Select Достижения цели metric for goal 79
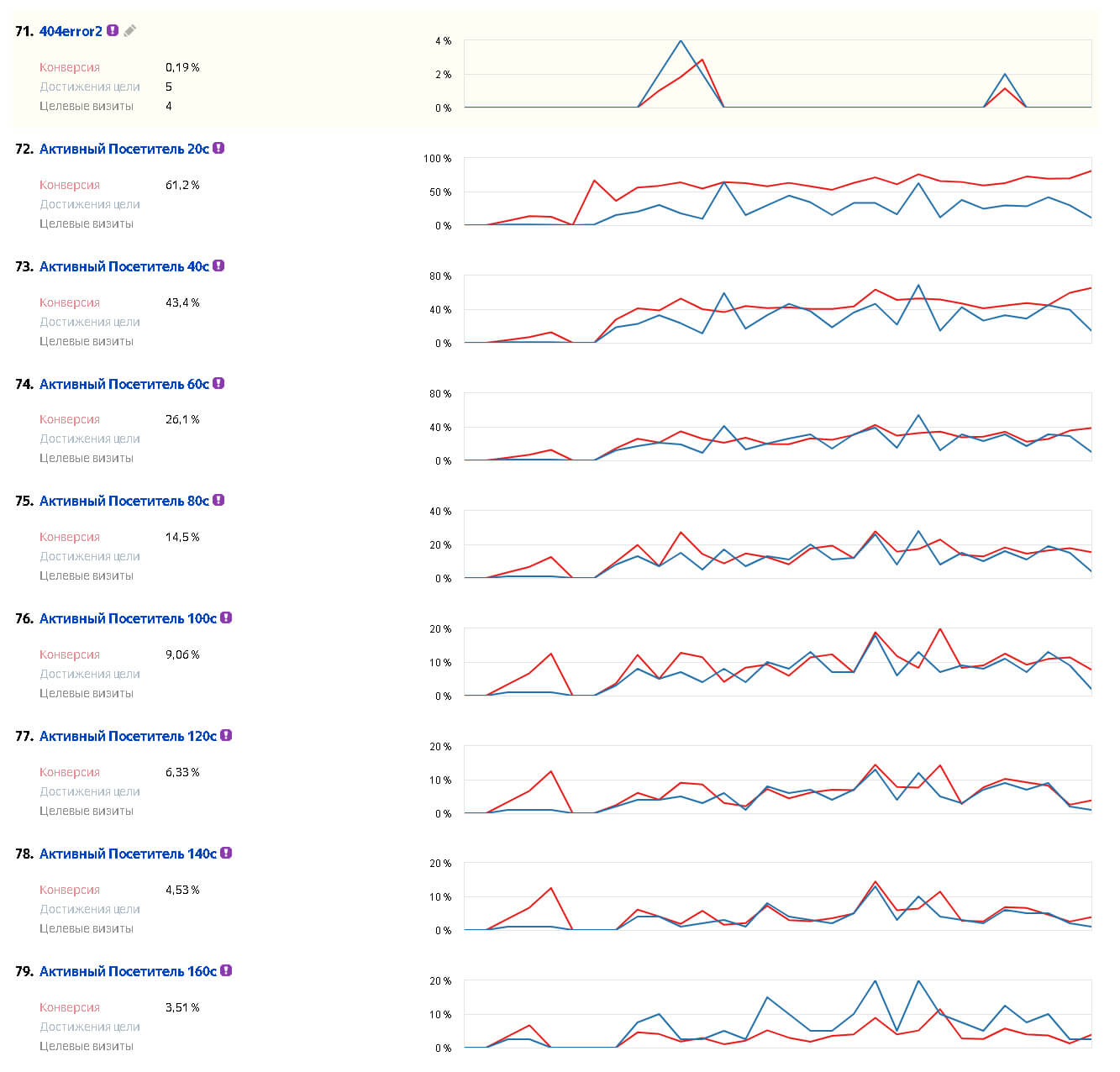This screenshot has width=1120, height=1072. (90, 1027)
